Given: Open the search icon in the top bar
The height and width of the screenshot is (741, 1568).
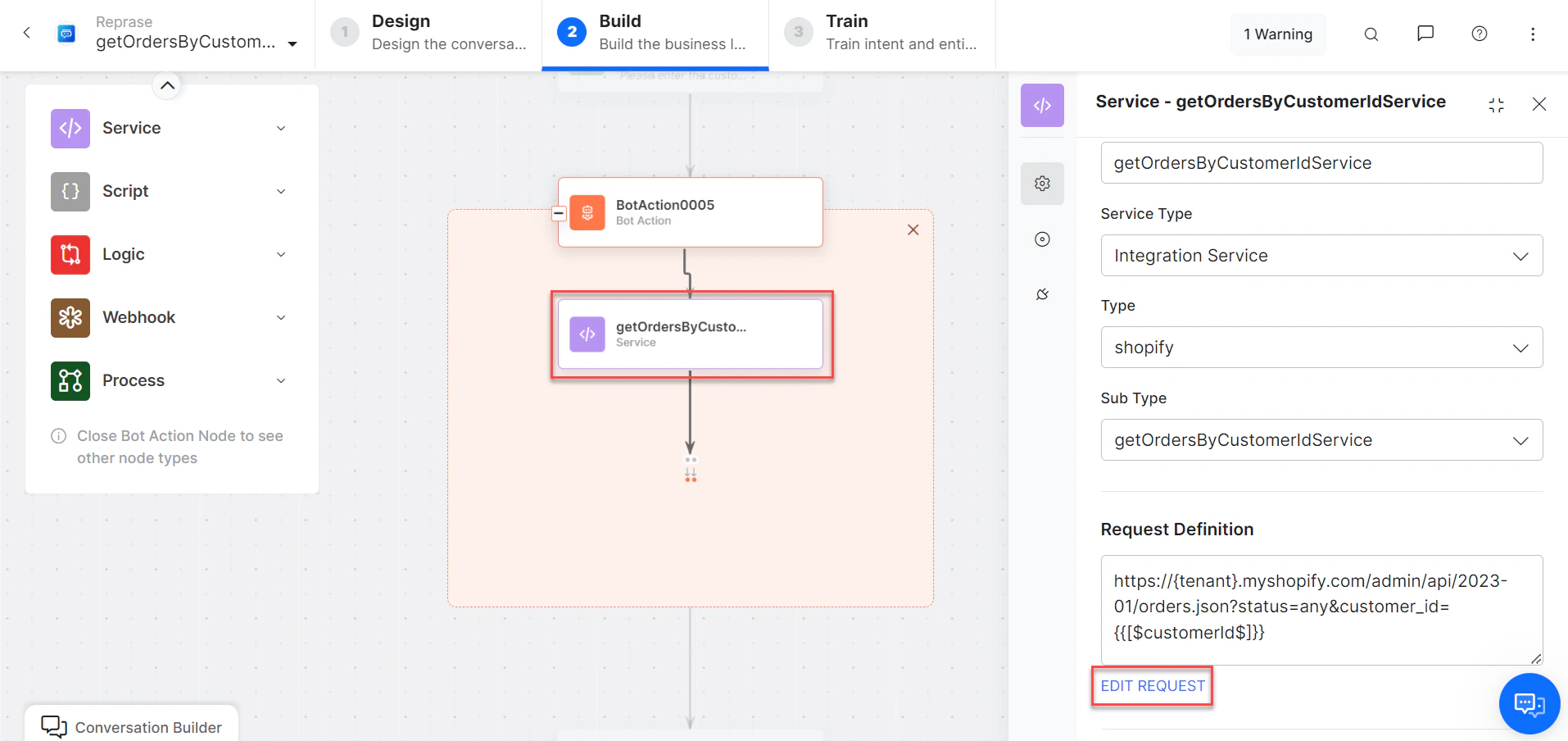Looking at the screenshot, I should [1371, 34].
